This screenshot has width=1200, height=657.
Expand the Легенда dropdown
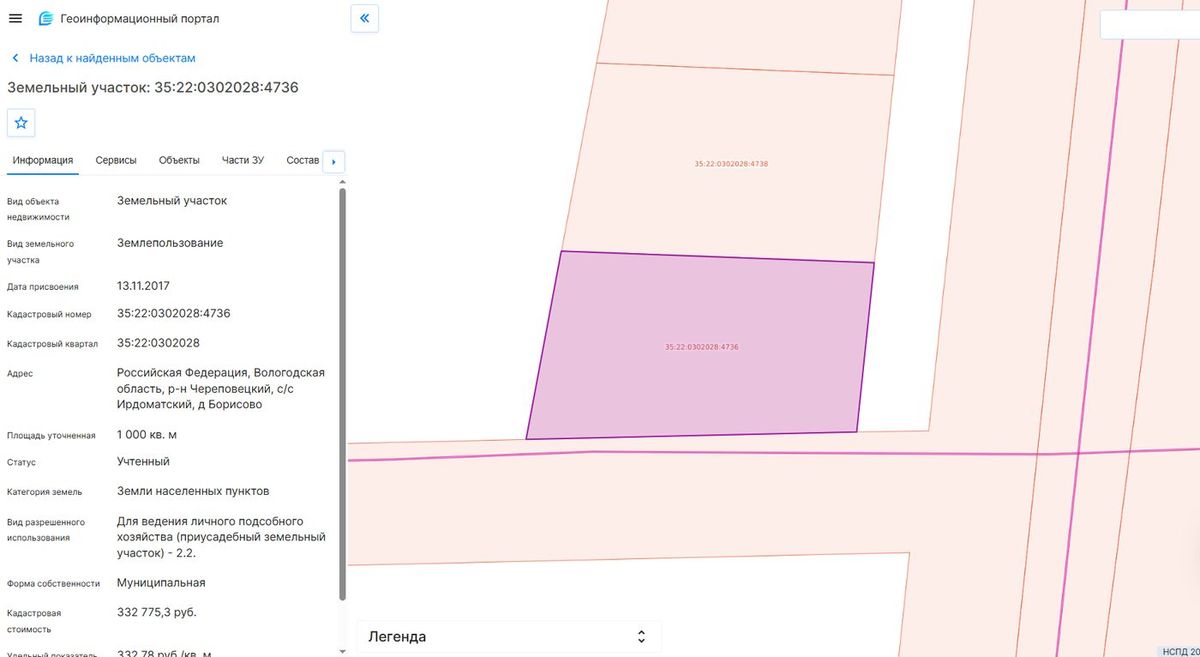[x=508, y=636]
